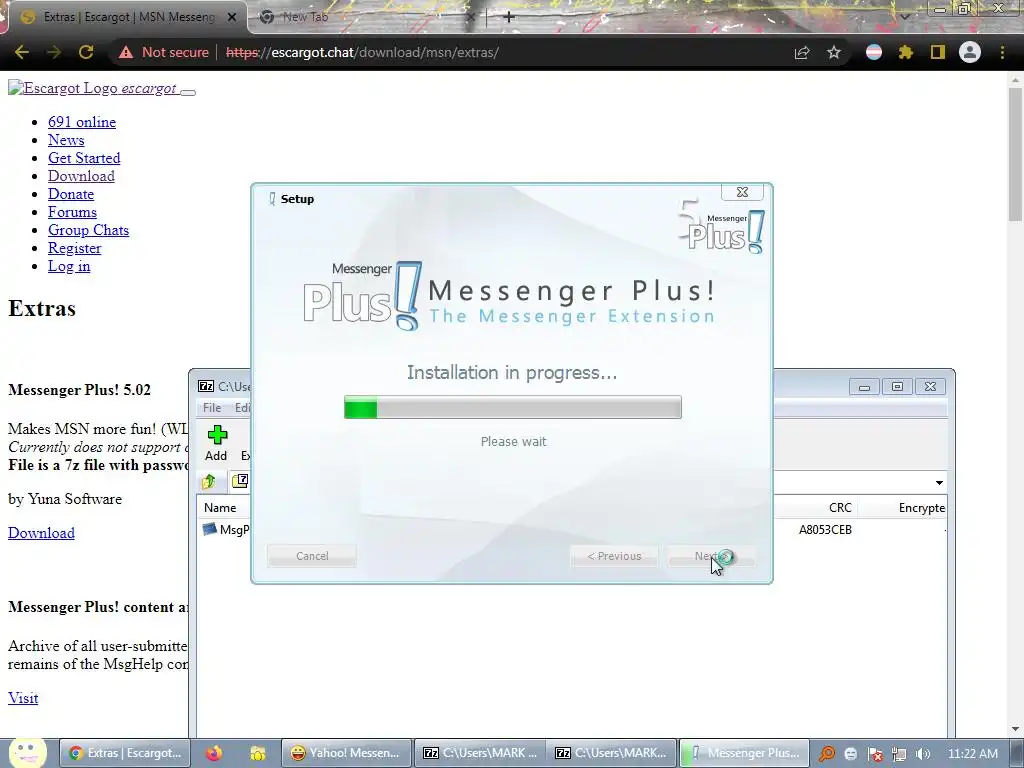Image resolution: width=1024 pixels, height=768 pixels.
Task: Click CRC value A8053CEB
Action: pyautogui.click(x=825, y=530)
